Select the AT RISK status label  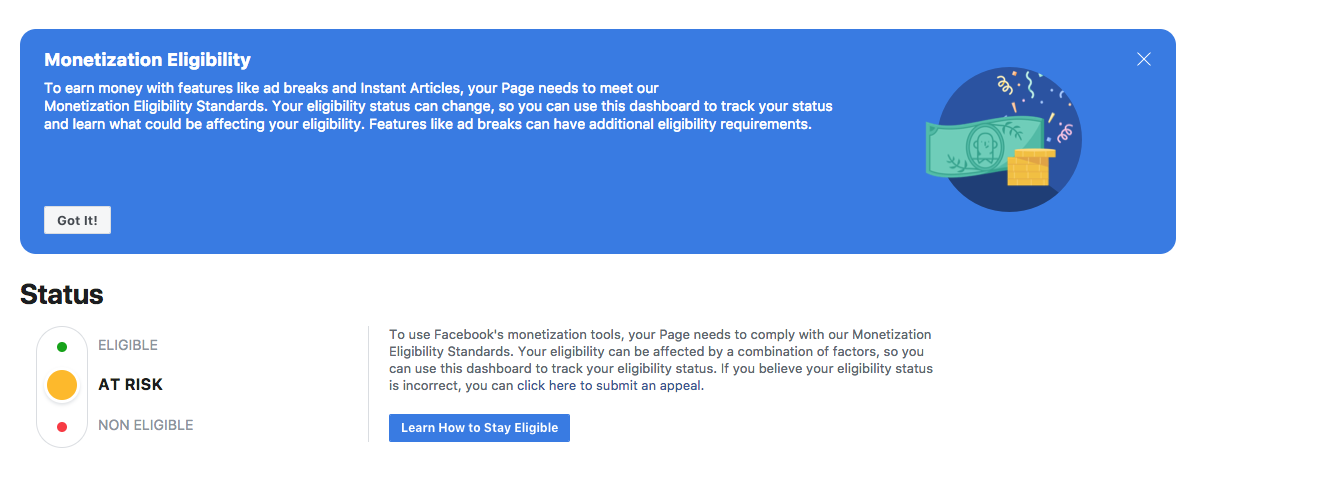[130, 385]
